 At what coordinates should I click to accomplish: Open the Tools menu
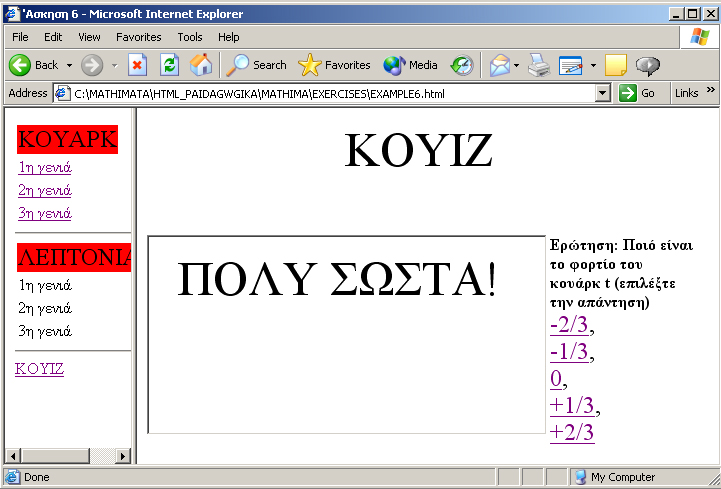click(x=190, y=37)
